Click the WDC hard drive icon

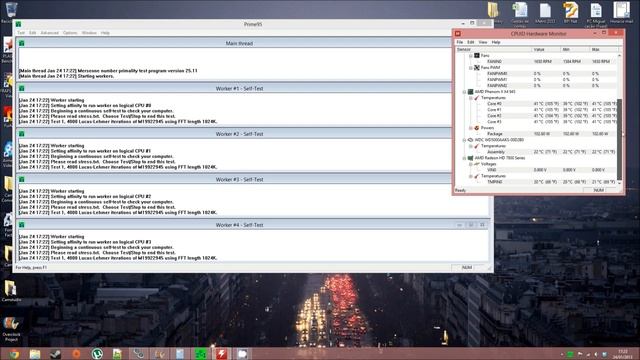pyautogui.click(x=471, y=140)
